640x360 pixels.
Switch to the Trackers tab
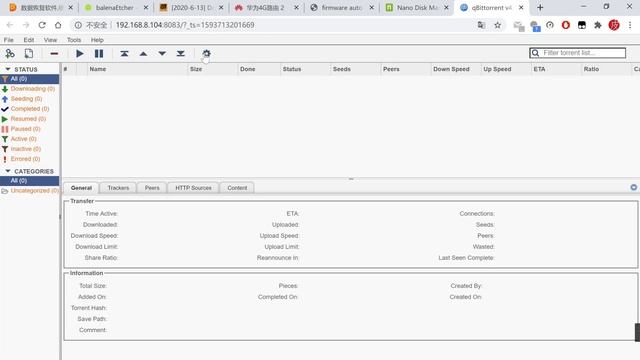coord(118,188)
